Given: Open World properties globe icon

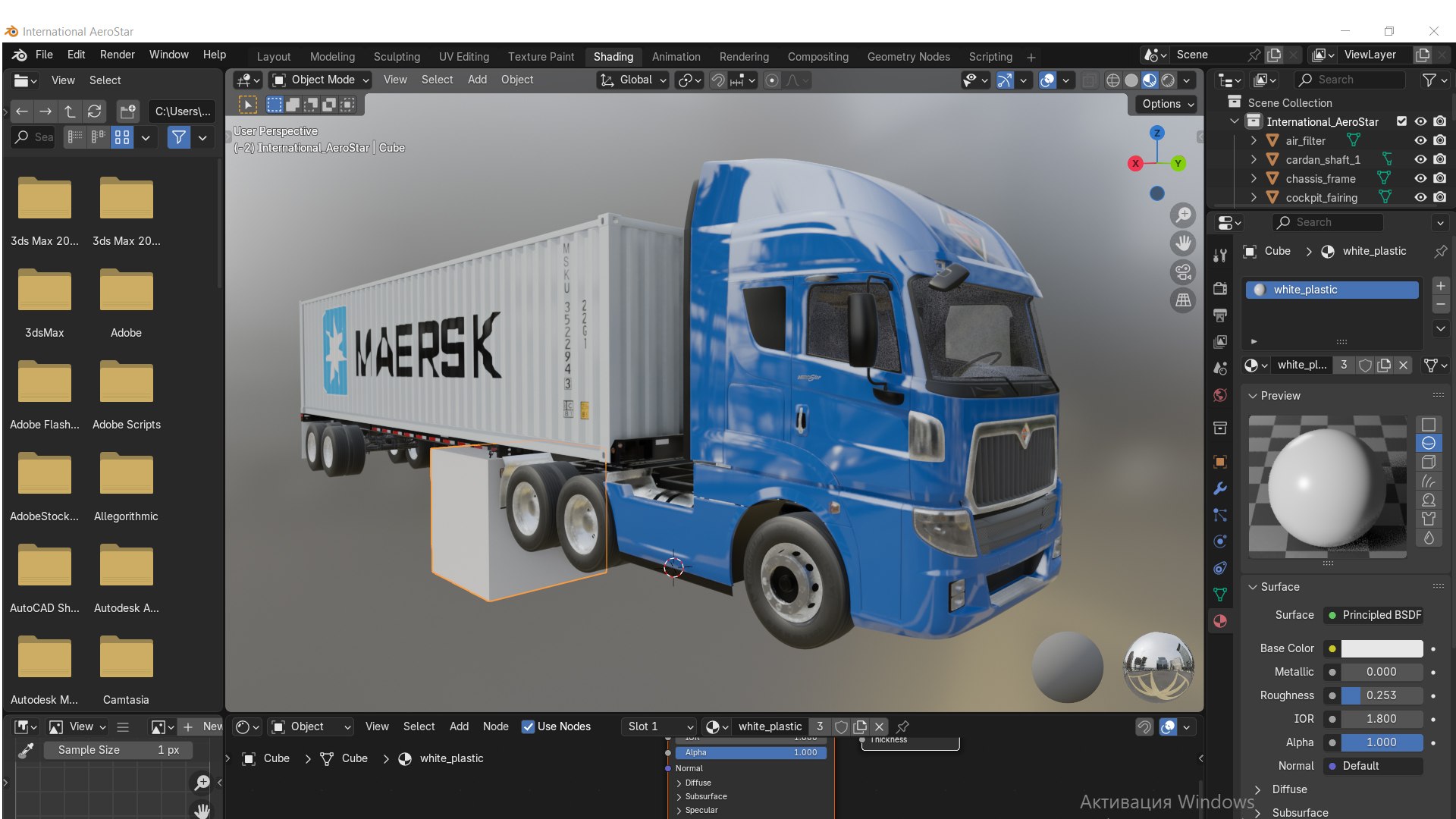Looking at the screenshot, I should [1220, 395].
